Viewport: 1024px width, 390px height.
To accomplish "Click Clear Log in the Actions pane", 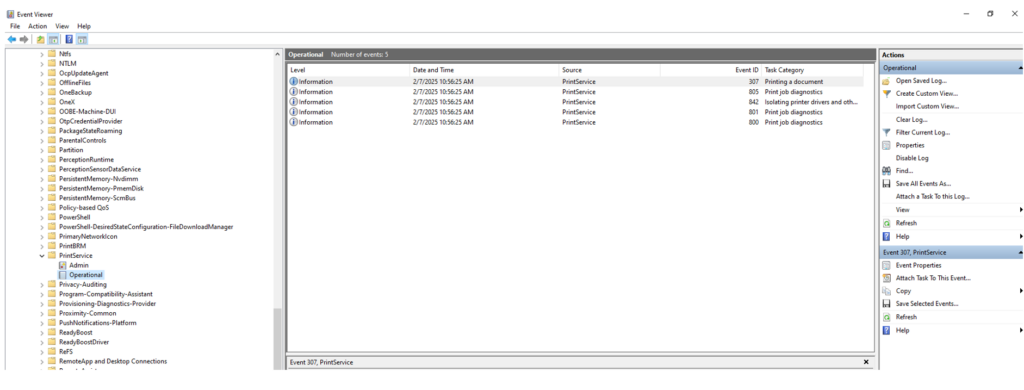I will tap(911, 120).
